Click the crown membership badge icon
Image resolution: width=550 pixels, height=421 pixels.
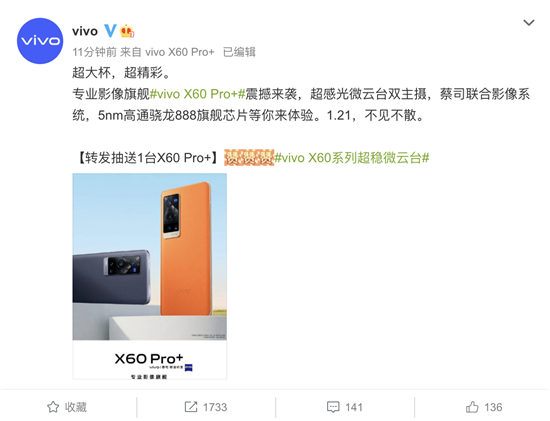pyautogui.click(x=127, y=31)
